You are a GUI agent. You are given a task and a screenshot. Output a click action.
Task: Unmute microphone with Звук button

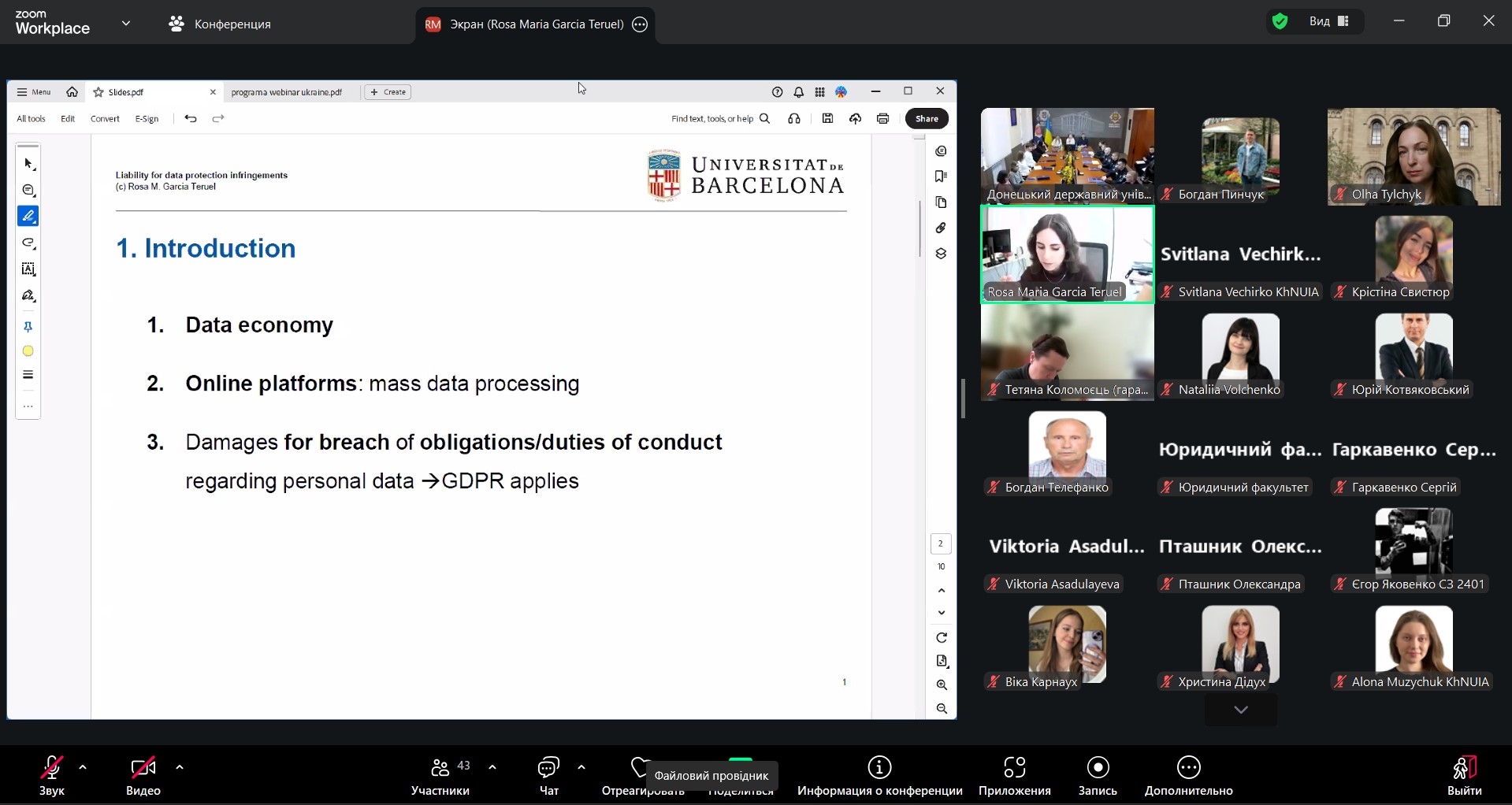tap(52, 775)
